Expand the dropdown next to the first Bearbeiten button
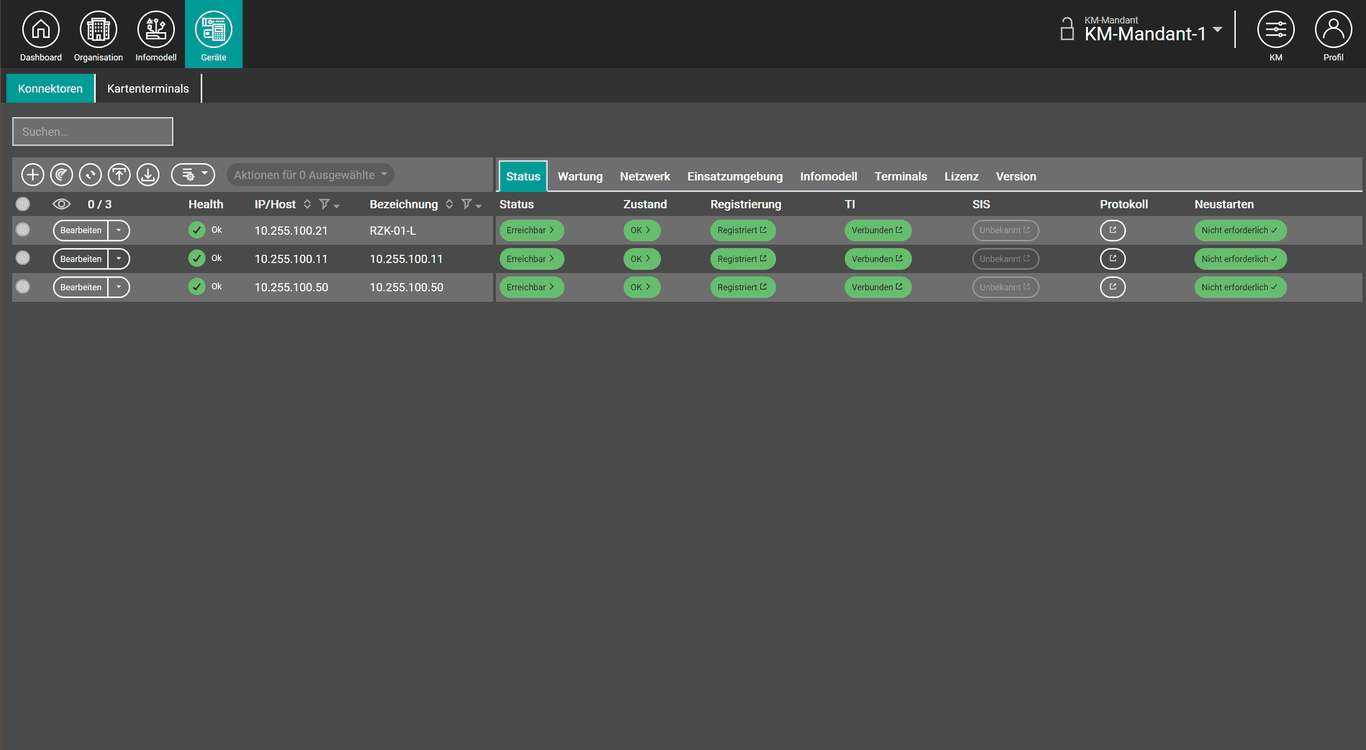This screenshot has height=750, width=1366. 119,229
